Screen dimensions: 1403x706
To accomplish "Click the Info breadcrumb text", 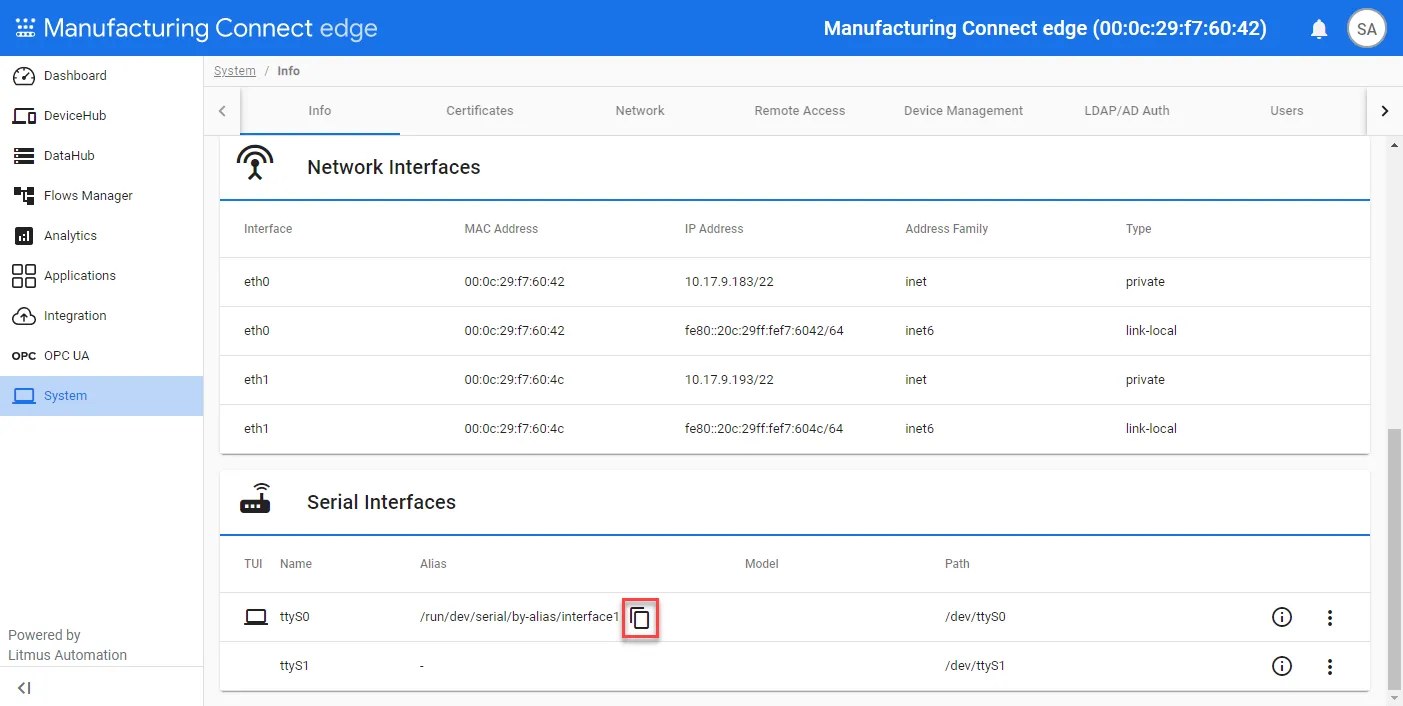I will [288, 71].
